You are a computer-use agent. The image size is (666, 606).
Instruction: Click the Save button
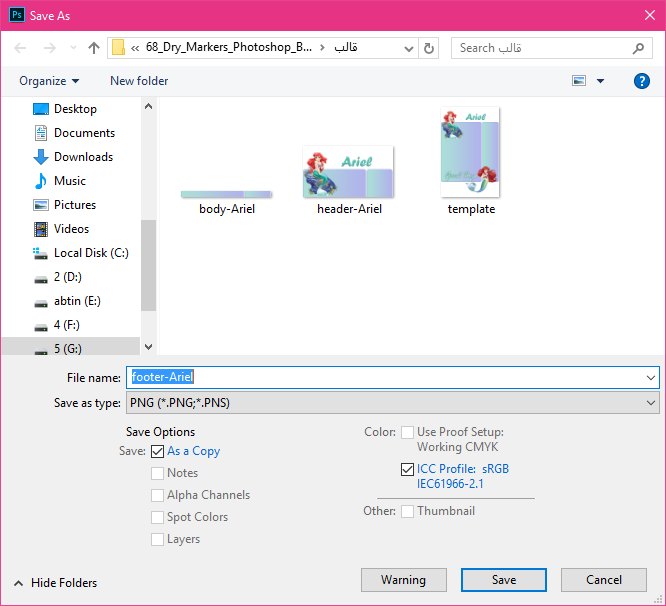point(504,580)
